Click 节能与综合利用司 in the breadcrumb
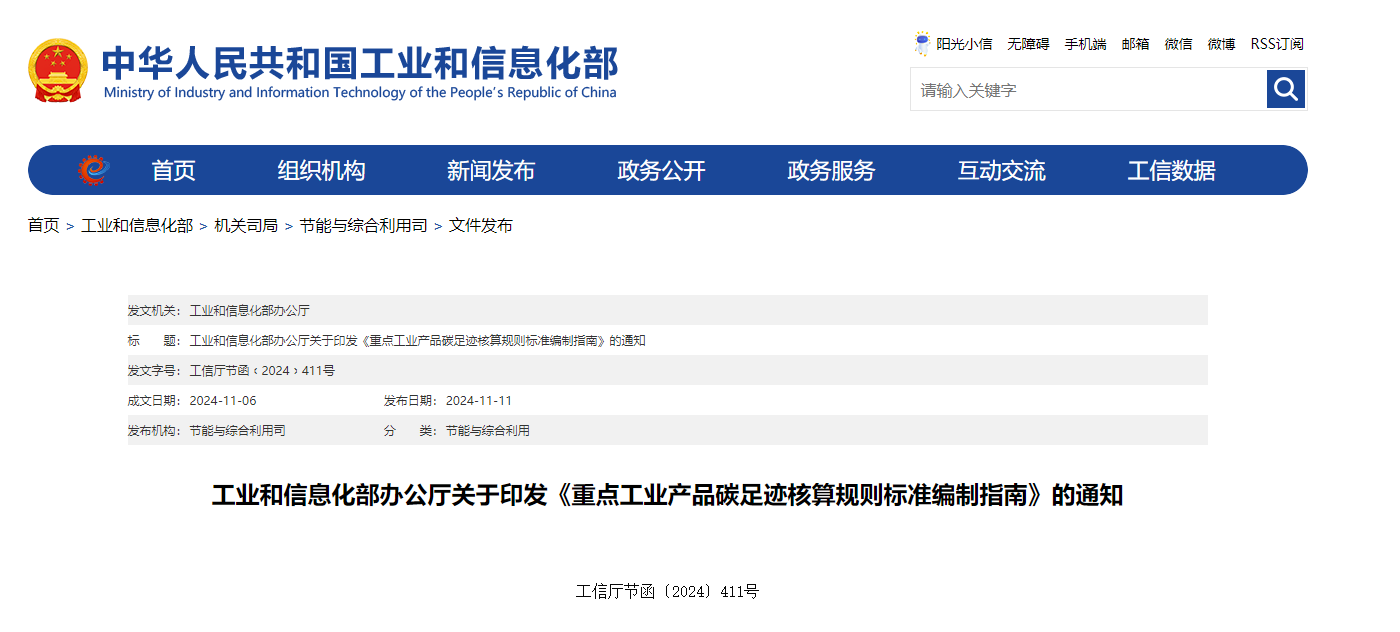Image resolution: width=1400 pixels, height=632 pixels. [x=363, y=226]
